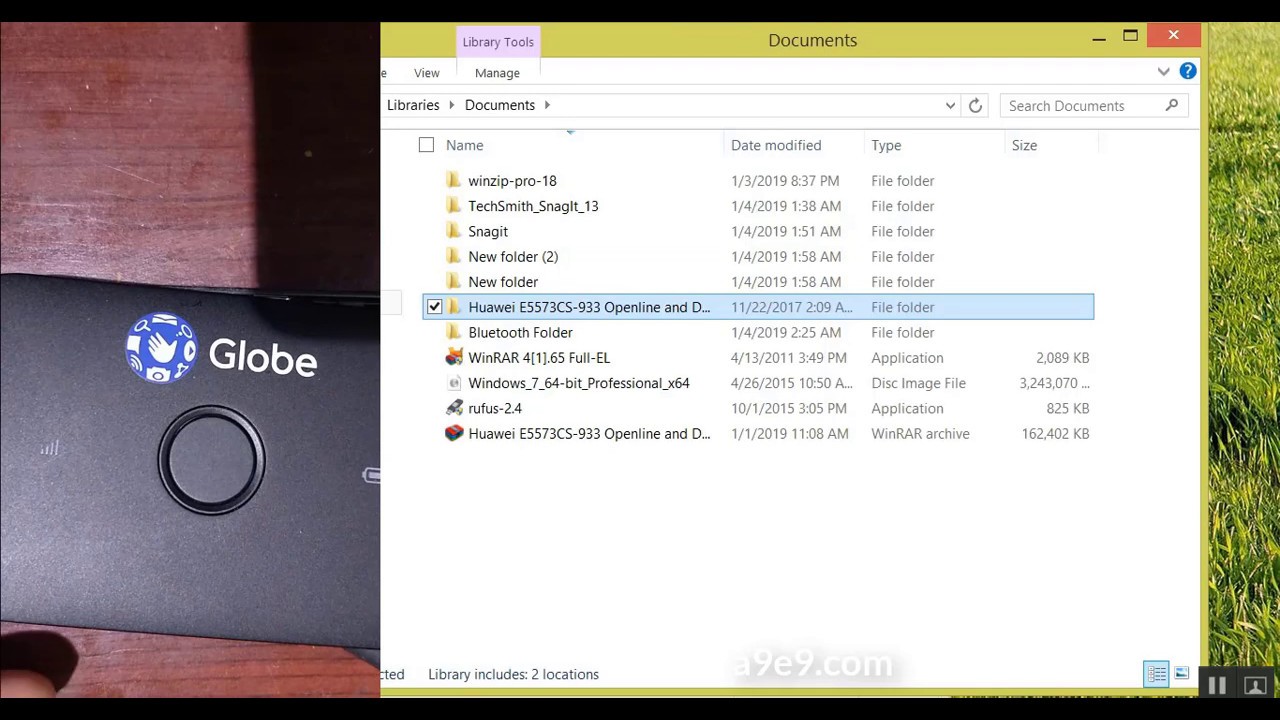
Task: Maximize the Documents window
Action: click(1130, 36)
